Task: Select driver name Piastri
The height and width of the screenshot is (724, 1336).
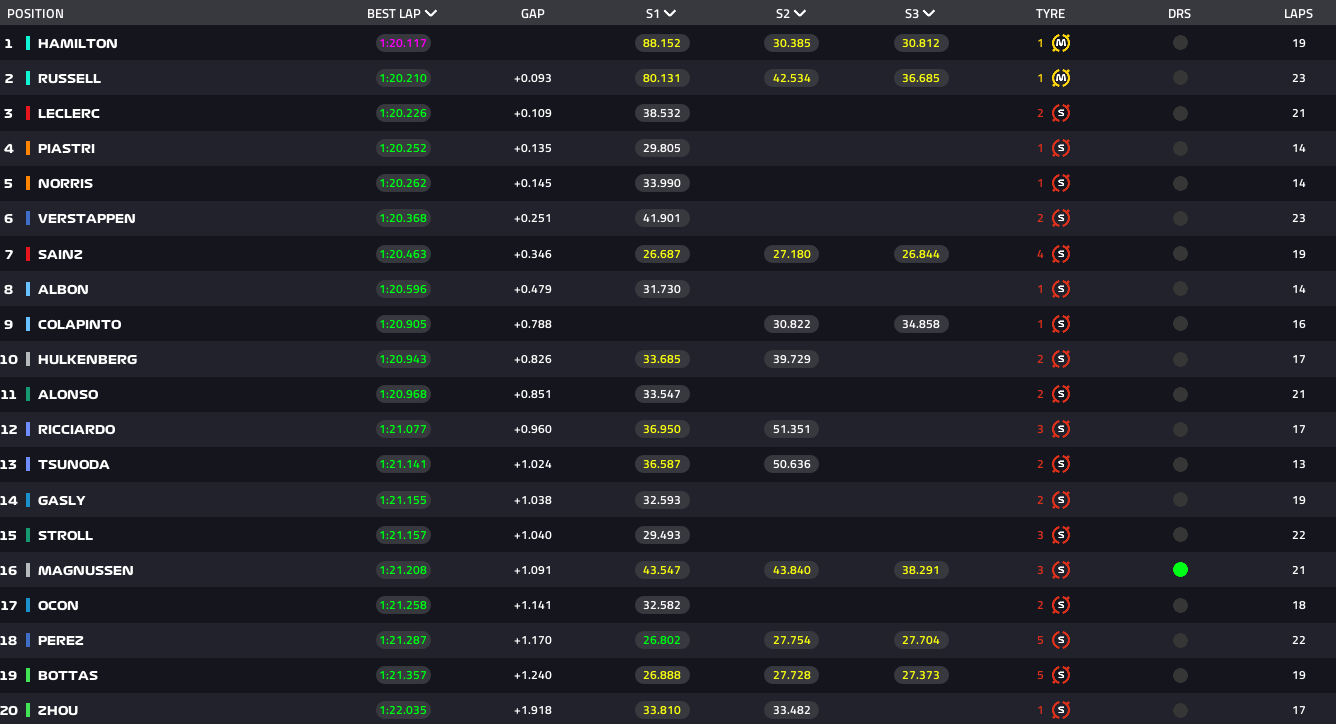Action: (66, 148)
